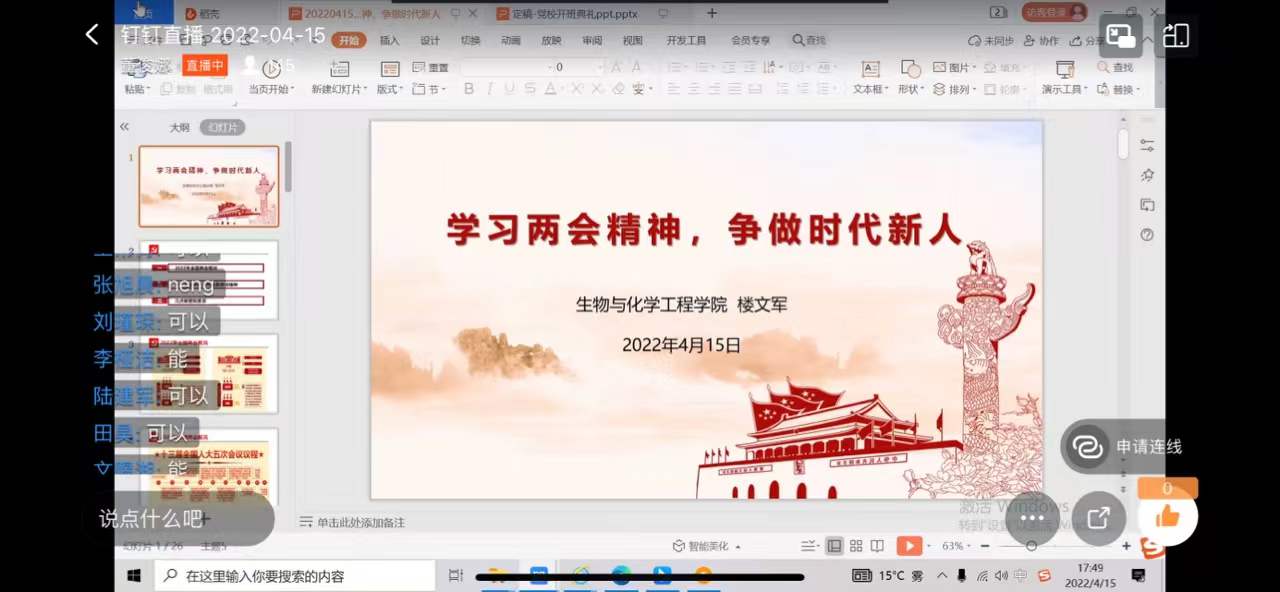Tap the thumbs-up like button
This screenshot has width=1280, height=592.
1167,517
